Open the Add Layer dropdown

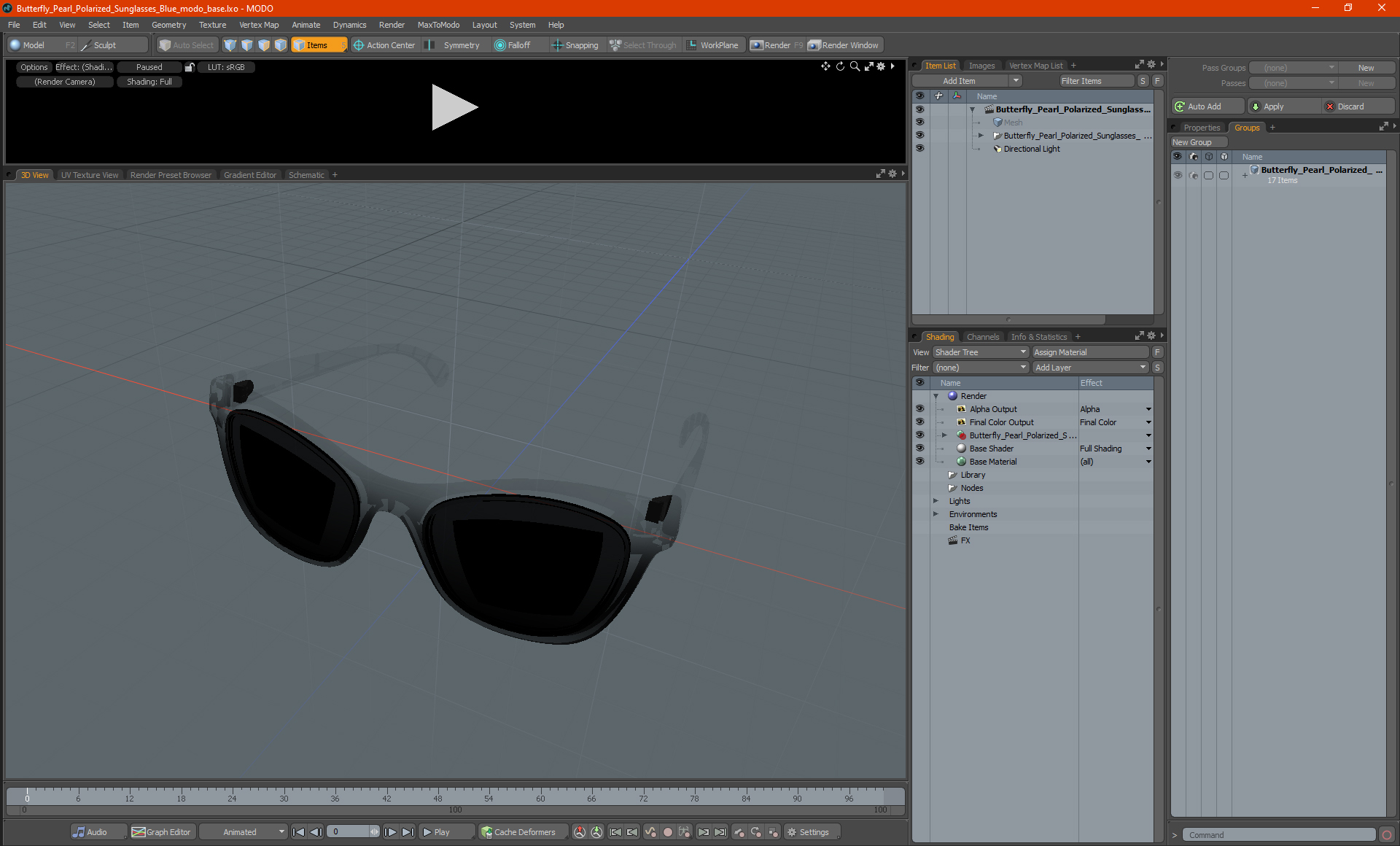coord(1091,368)
